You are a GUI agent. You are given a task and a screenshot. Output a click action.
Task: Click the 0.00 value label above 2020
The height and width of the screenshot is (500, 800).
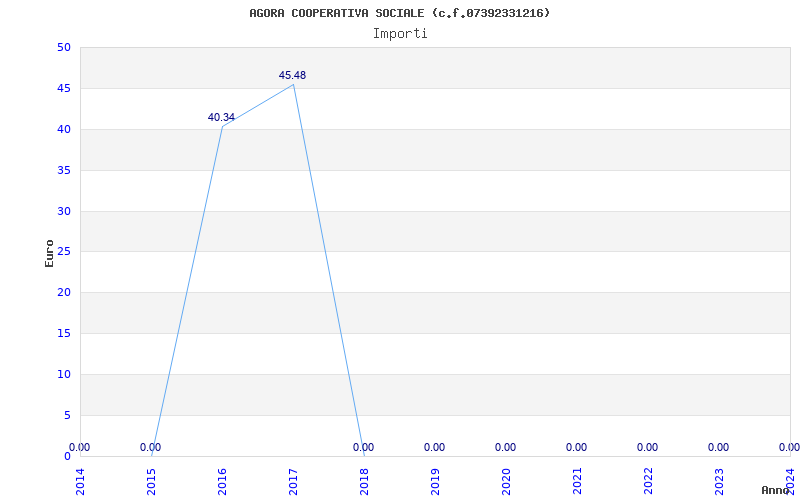[x=505, y=447]
